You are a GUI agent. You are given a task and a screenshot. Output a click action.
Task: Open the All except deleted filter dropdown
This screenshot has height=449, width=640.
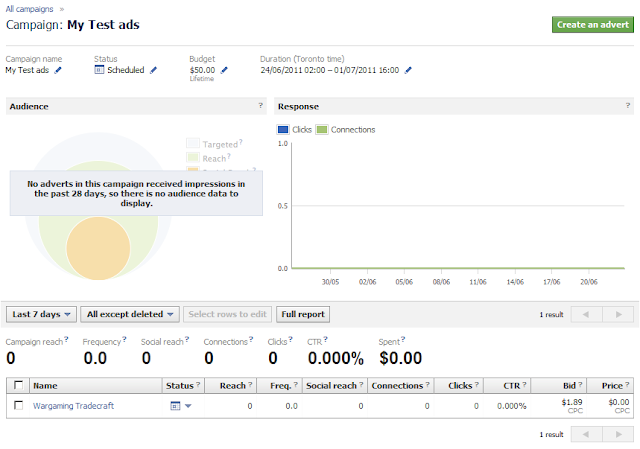tap(130, 314)
